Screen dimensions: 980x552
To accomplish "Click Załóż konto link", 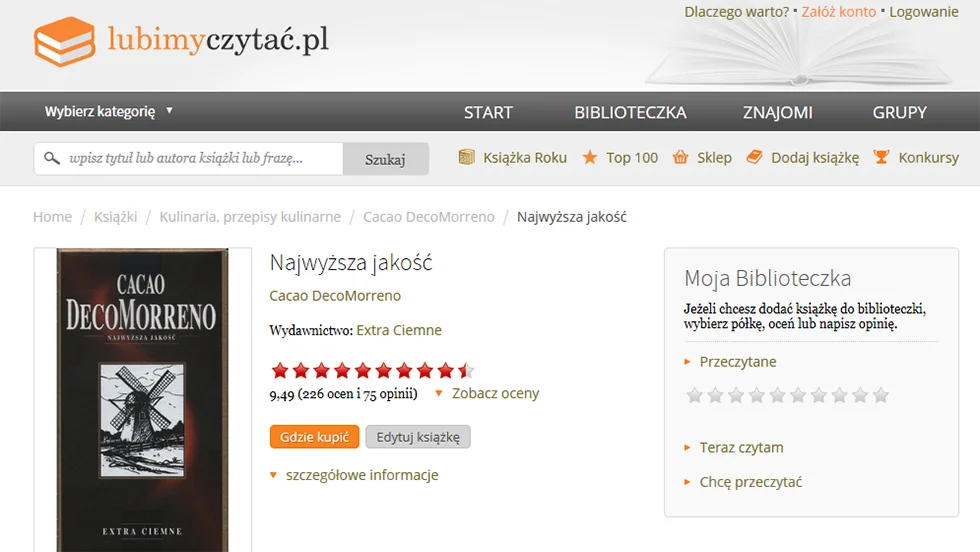I will (839, 12).
